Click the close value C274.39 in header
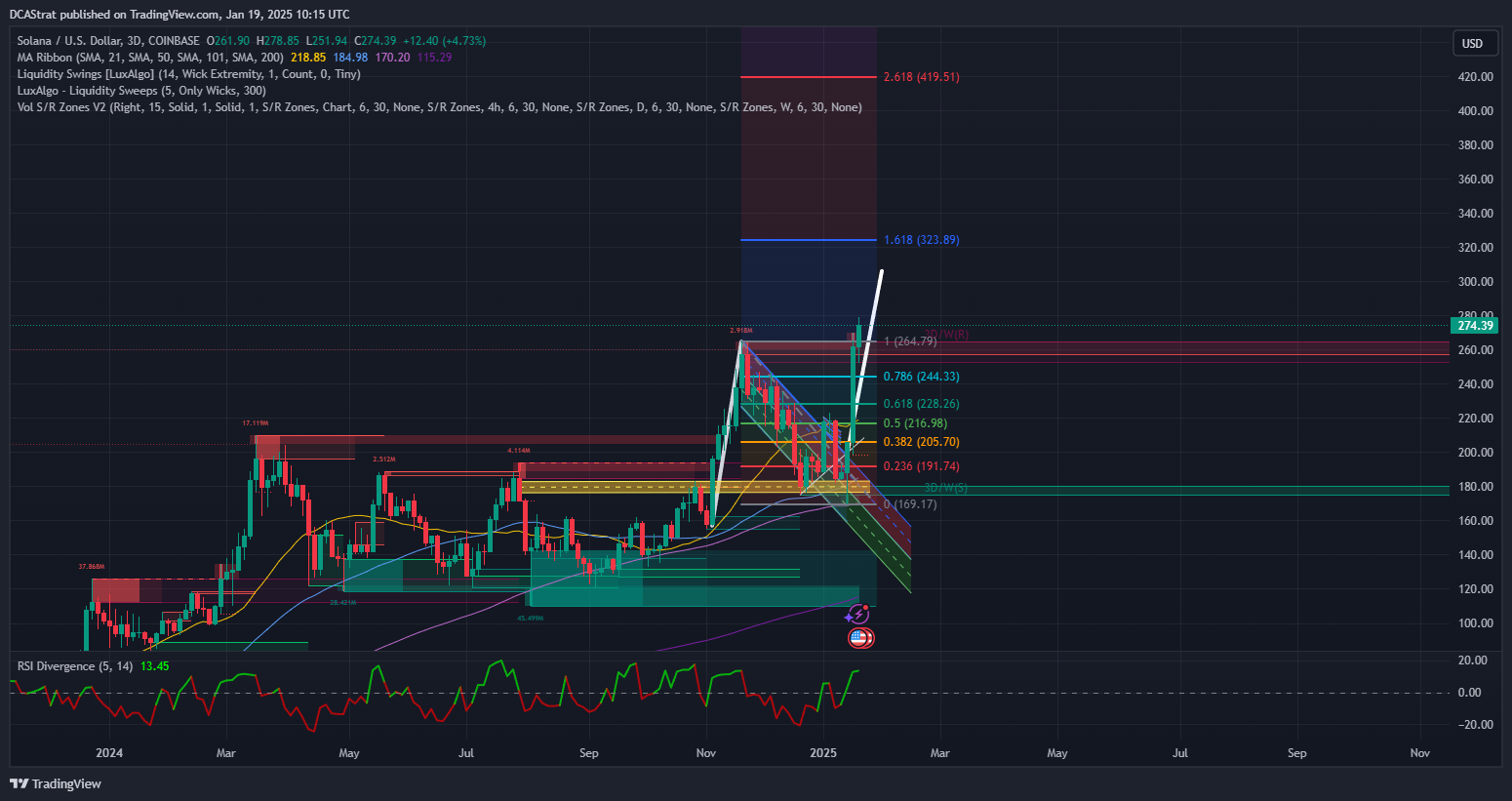The width and height of the screenshot is (1512, 801). [x=375, y=41]
